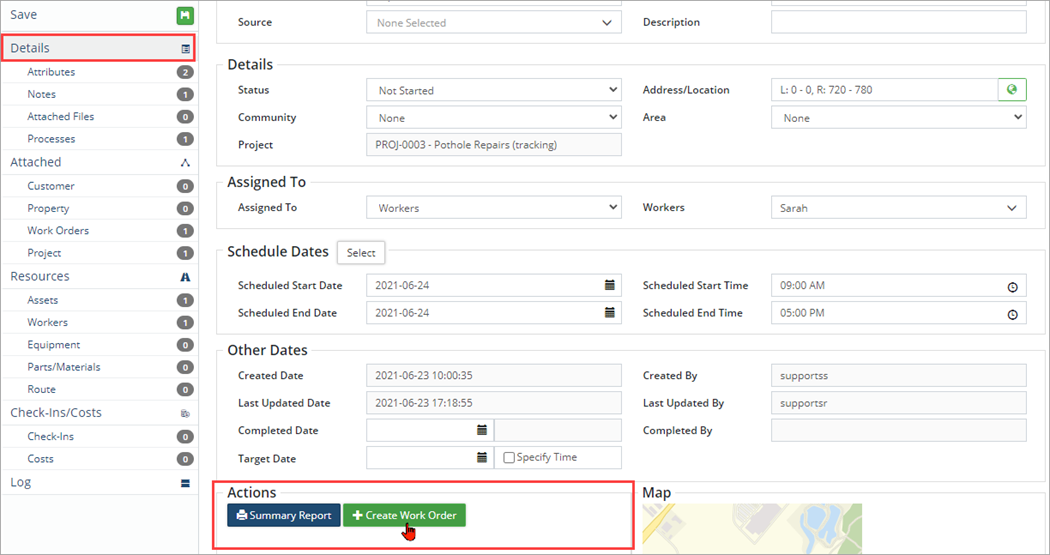Open calendar for Target Date
The width and height of the screenshot is (1050, 555).
pos(481,457)
